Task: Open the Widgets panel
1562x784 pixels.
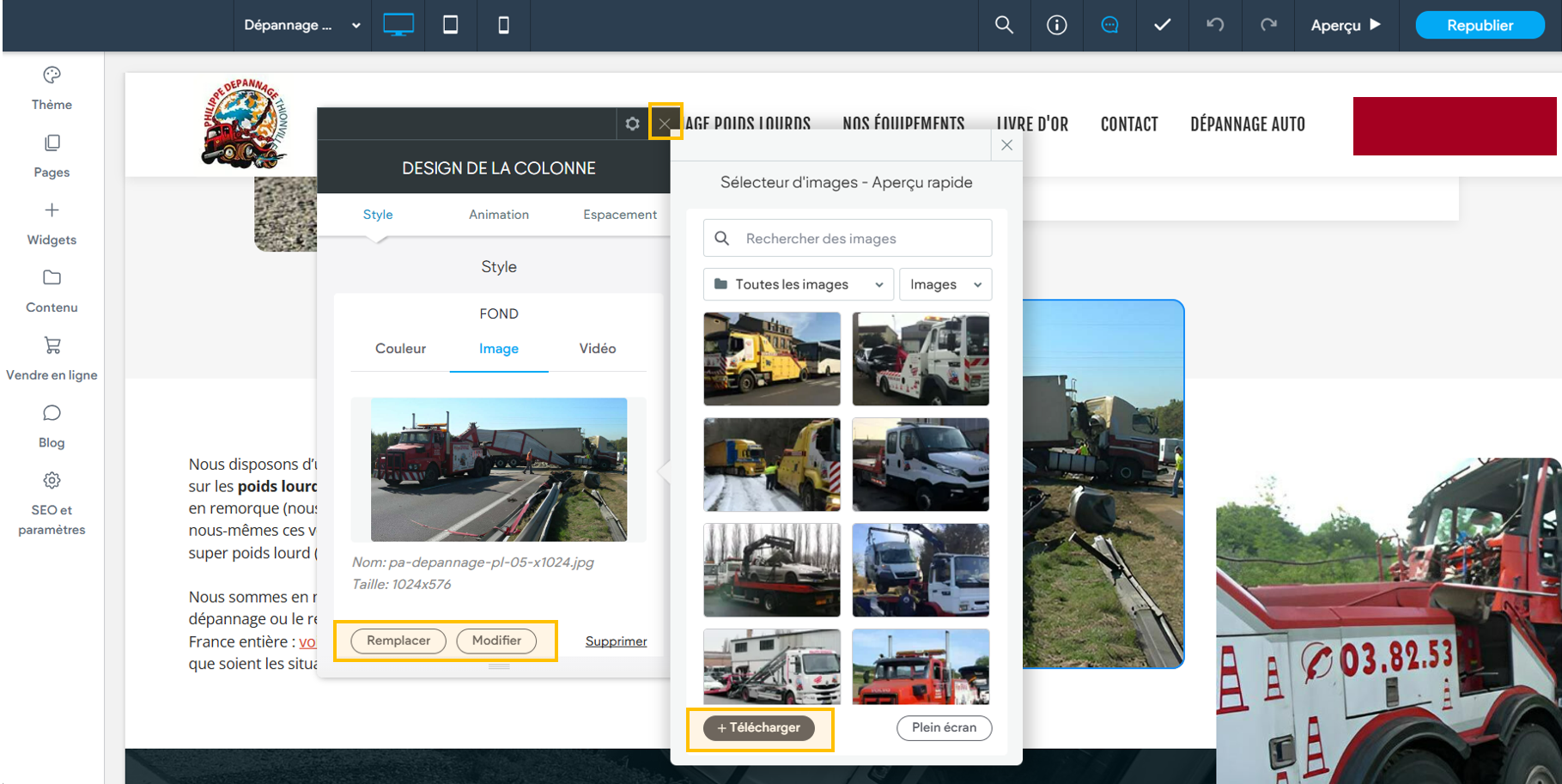Action: [x=52, y=224]
